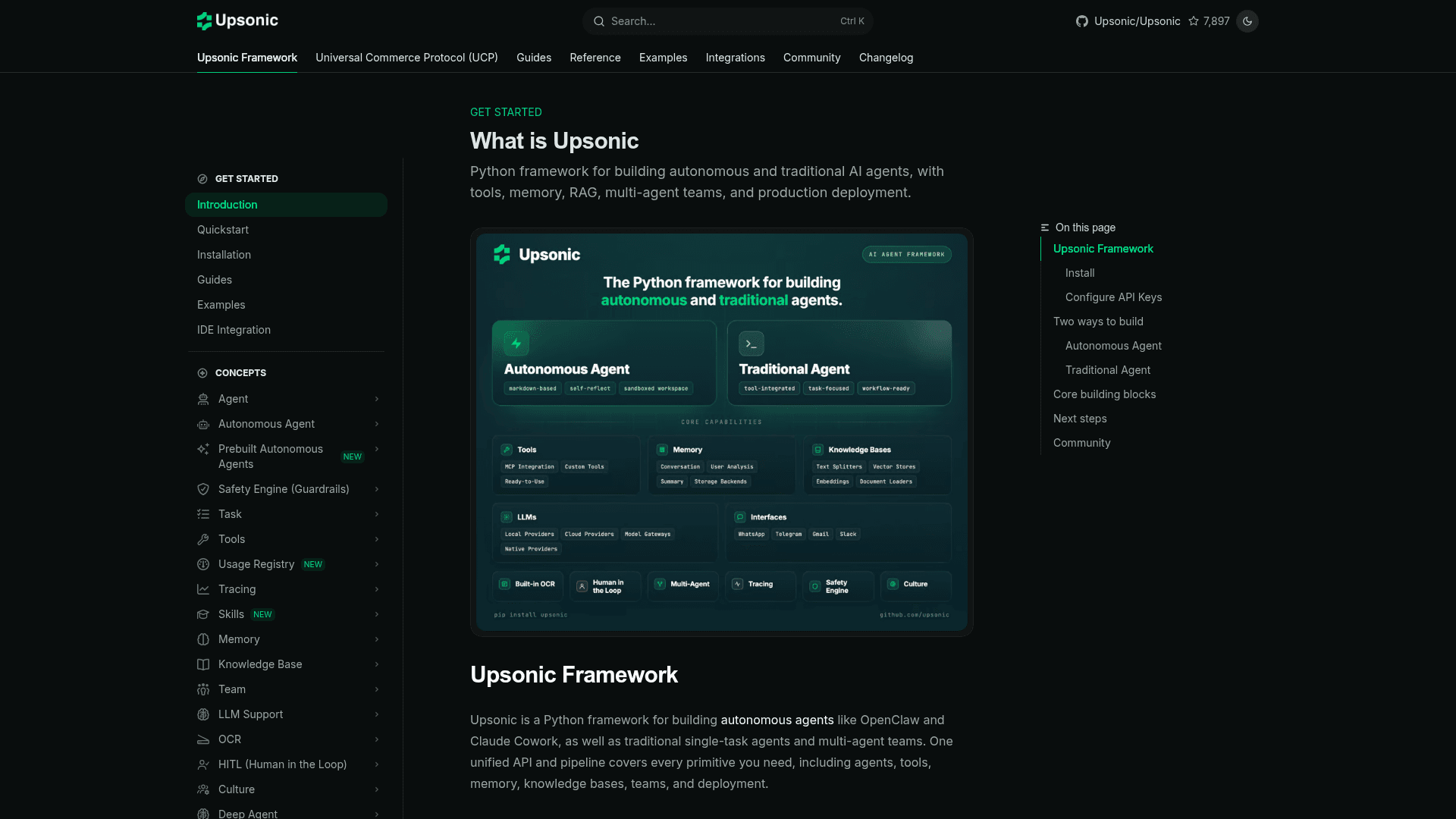Switch to Universal Commerce Protocol (UCP) tab

pos(406,58)
